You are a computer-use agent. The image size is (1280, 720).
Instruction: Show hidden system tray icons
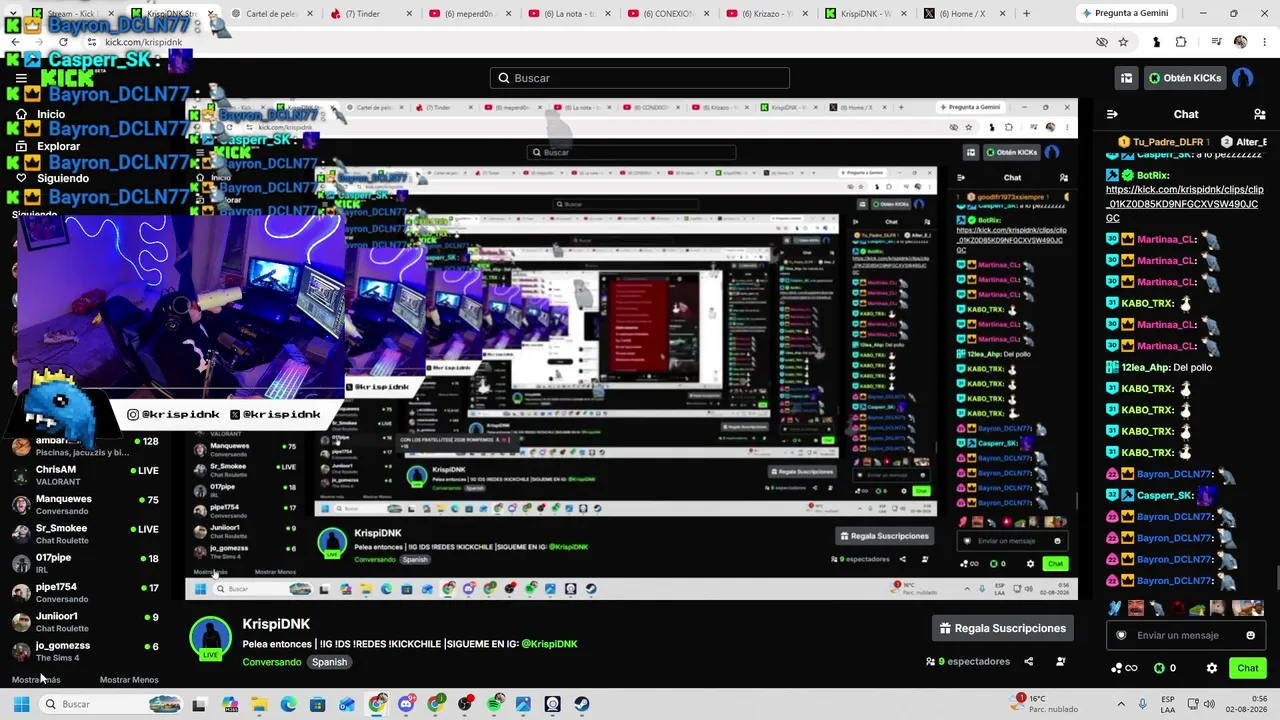pyautogui.click(x=1120, y=704)
